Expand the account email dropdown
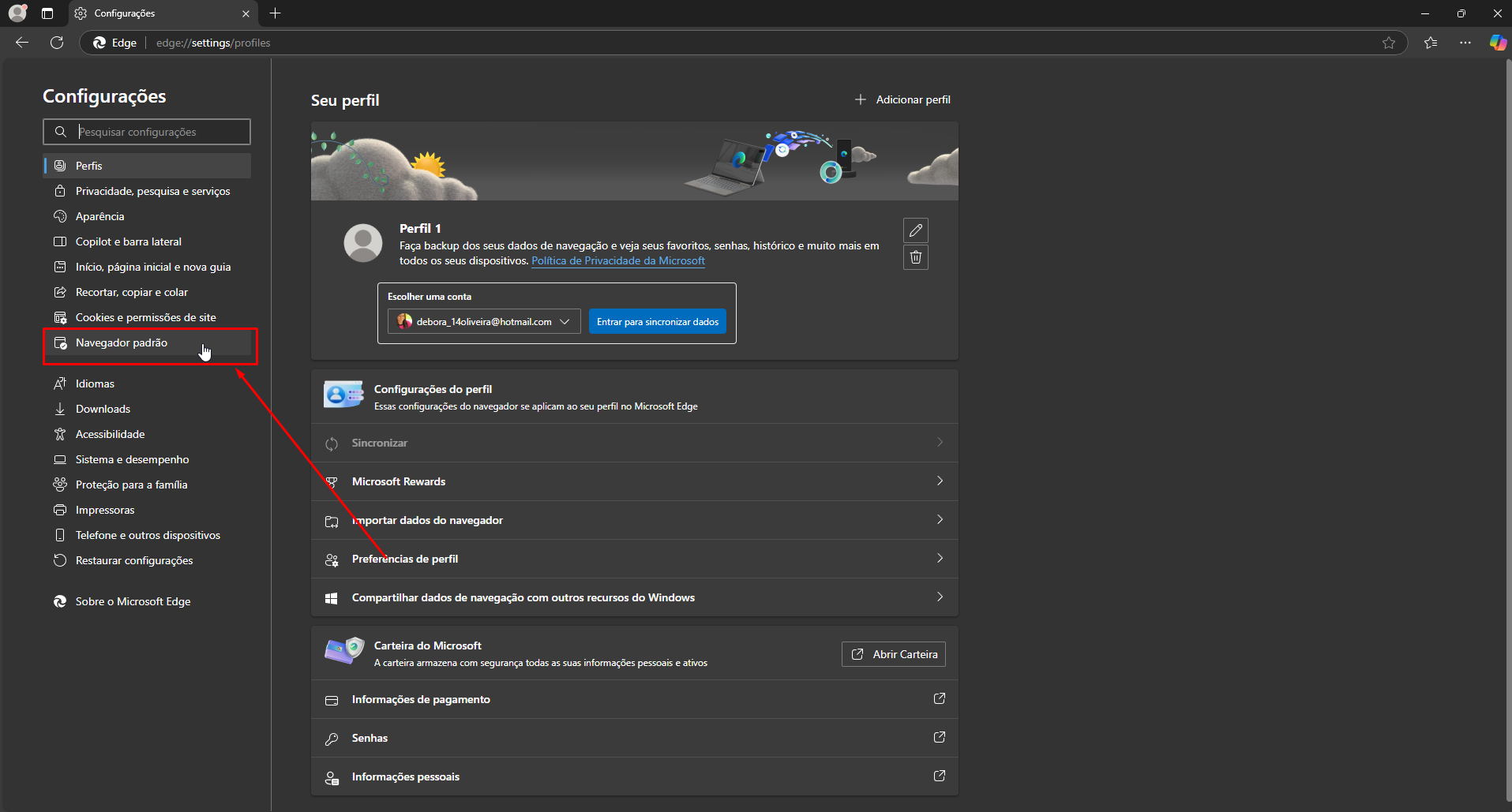This screenshot has width=1512, height=812. 484,321
